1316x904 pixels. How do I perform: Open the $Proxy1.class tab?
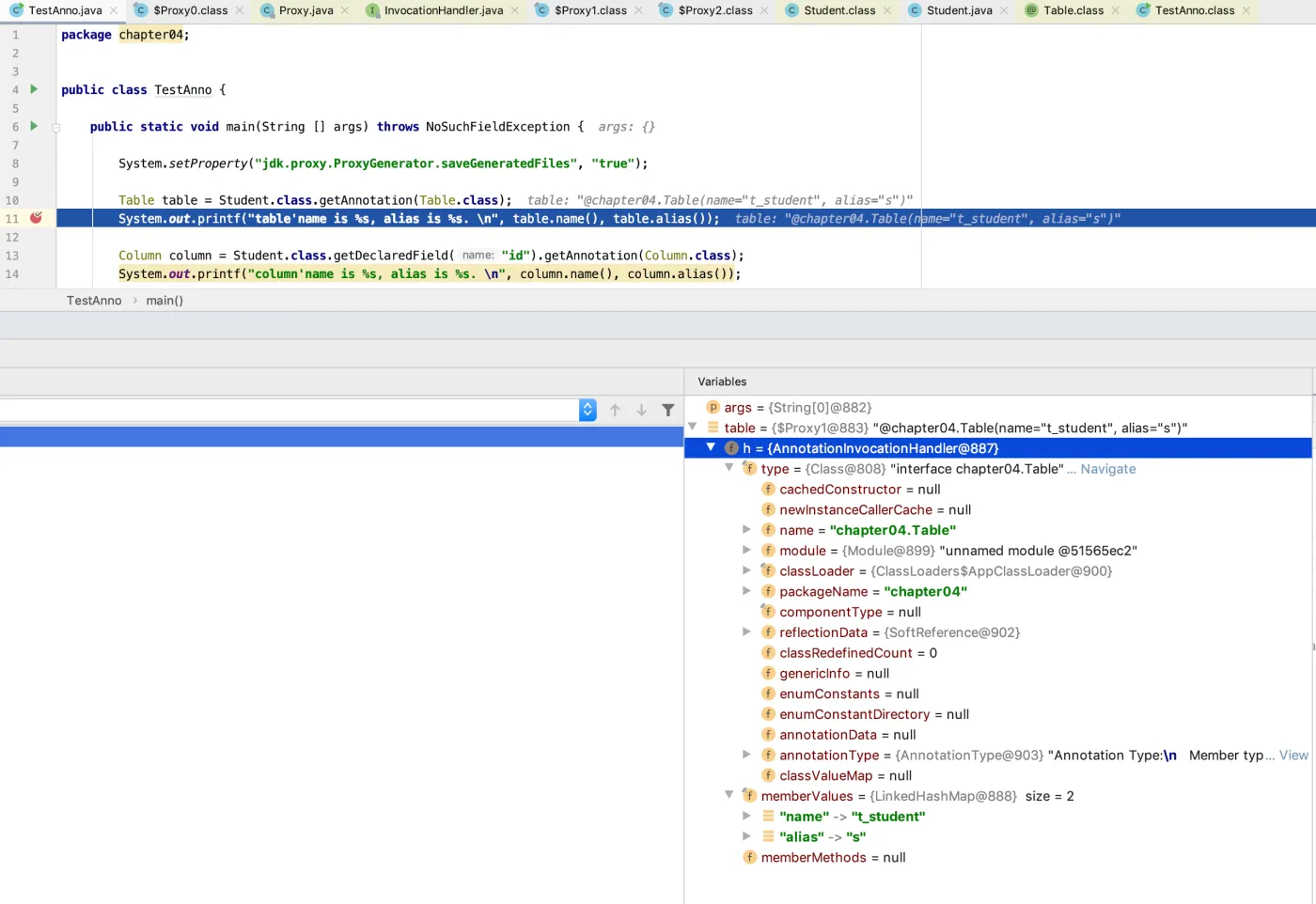coord(590,10)
